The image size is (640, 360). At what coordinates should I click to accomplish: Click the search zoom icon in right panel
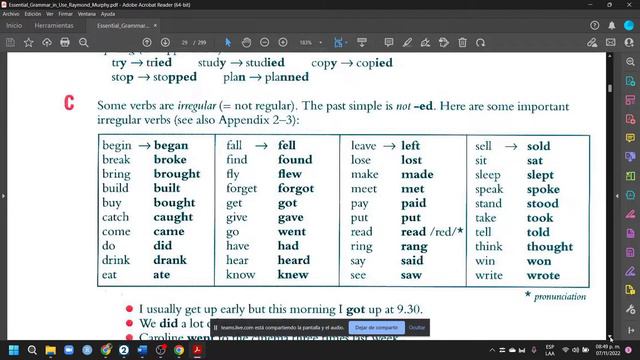[630, 62]
